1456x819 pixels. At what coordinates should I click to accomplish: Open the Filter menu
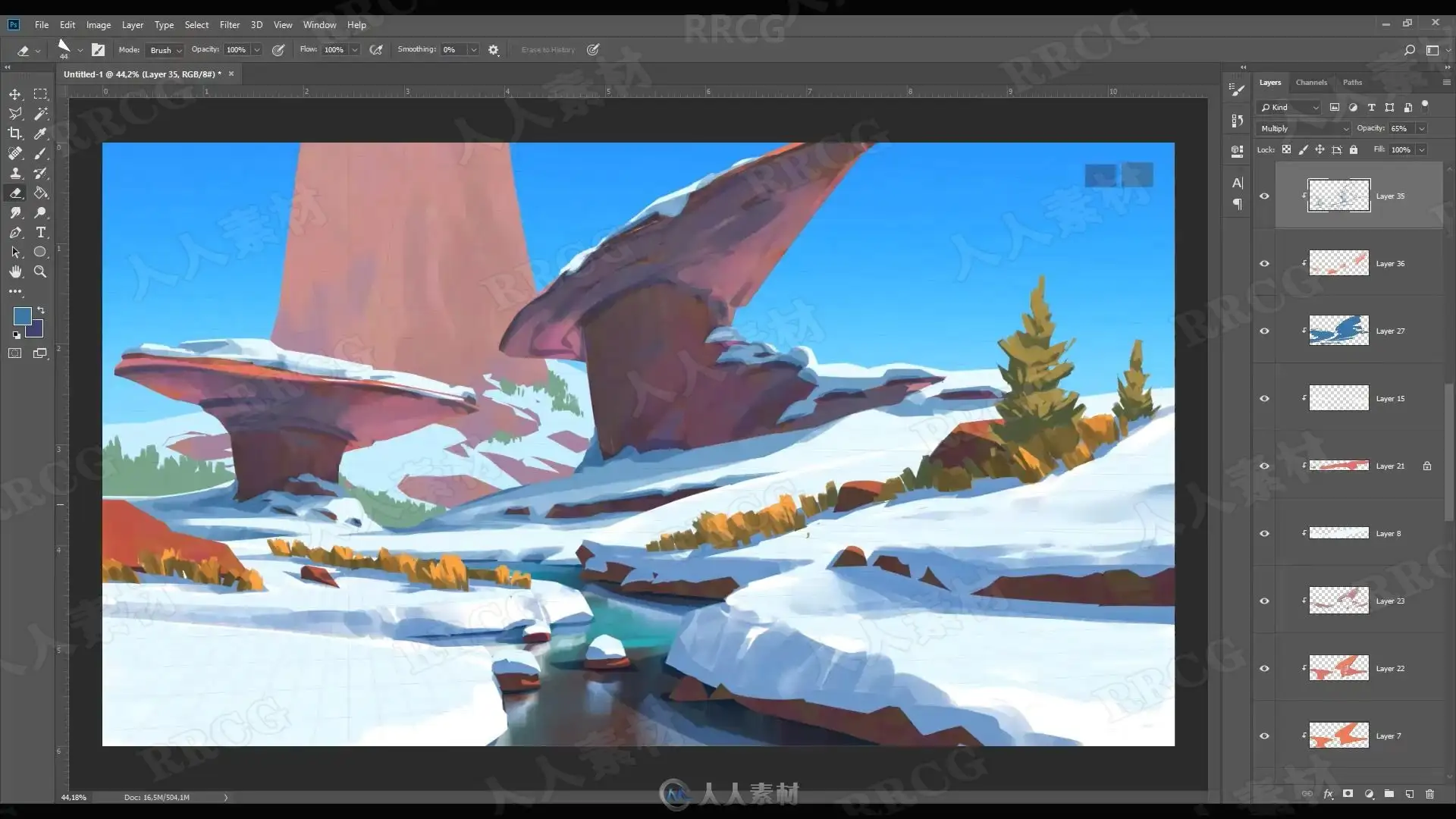tap(230, 25)
